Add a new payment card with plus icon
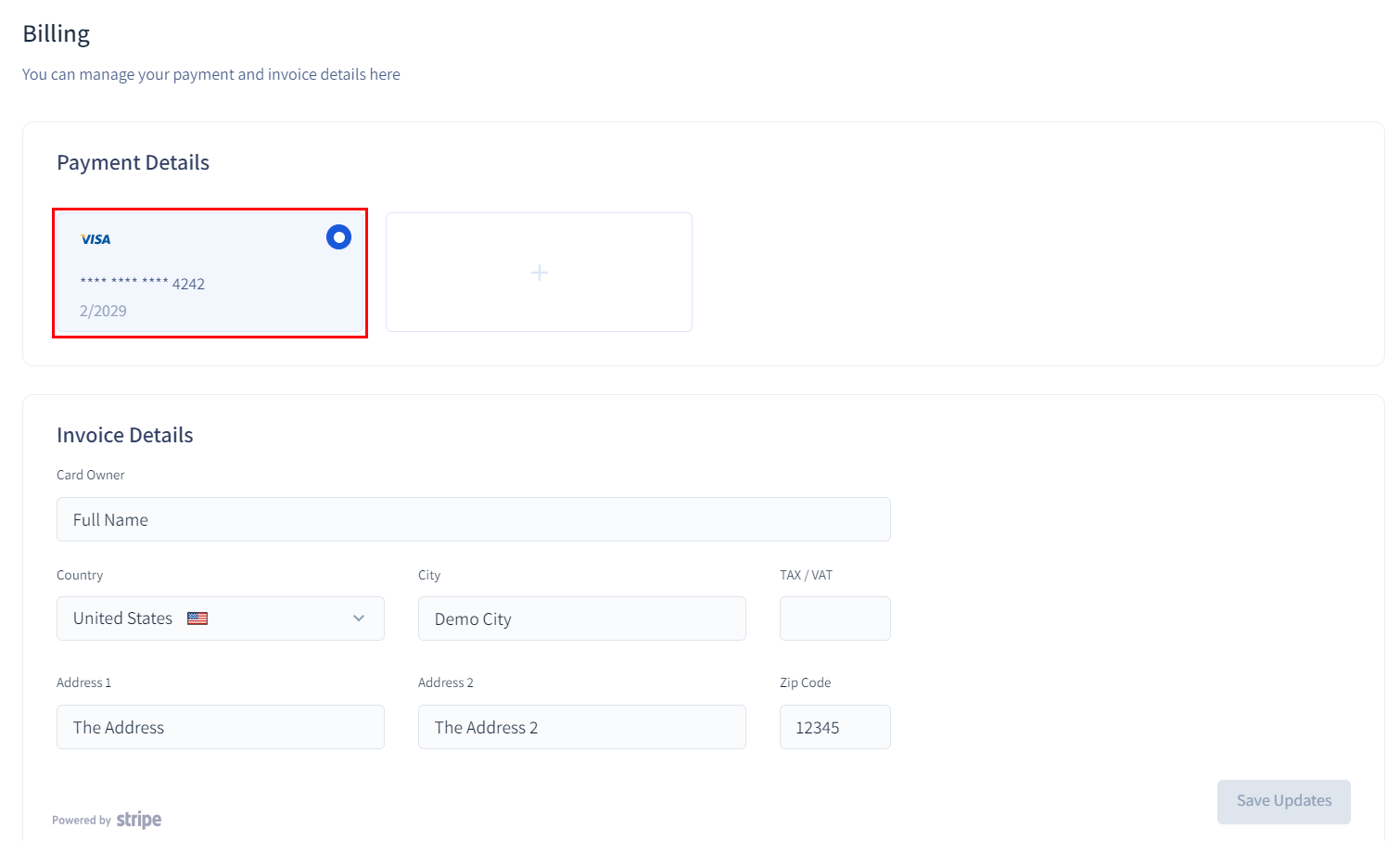 point(539,273)
